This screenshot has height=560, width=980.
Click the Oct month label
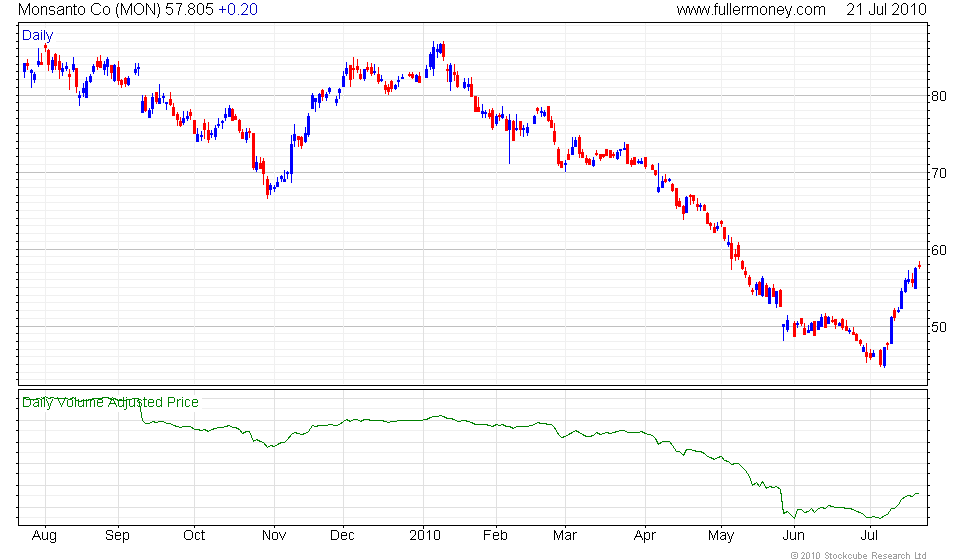click(194, 536)
